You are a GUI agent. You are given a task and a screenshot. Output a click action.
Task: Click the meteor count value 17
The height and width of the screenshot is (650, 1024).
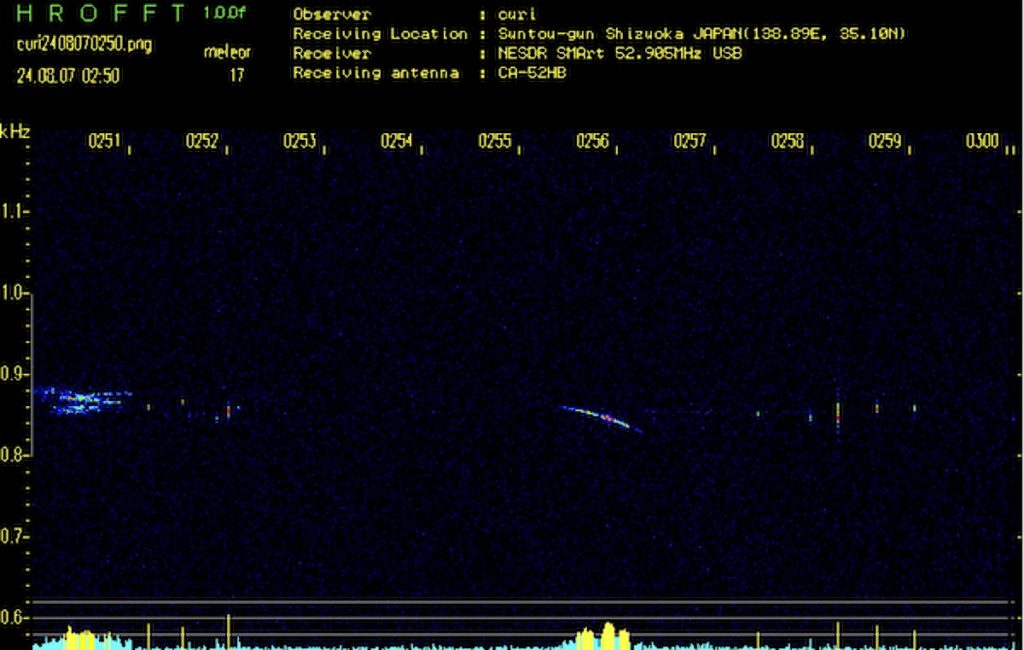[237, 74]
